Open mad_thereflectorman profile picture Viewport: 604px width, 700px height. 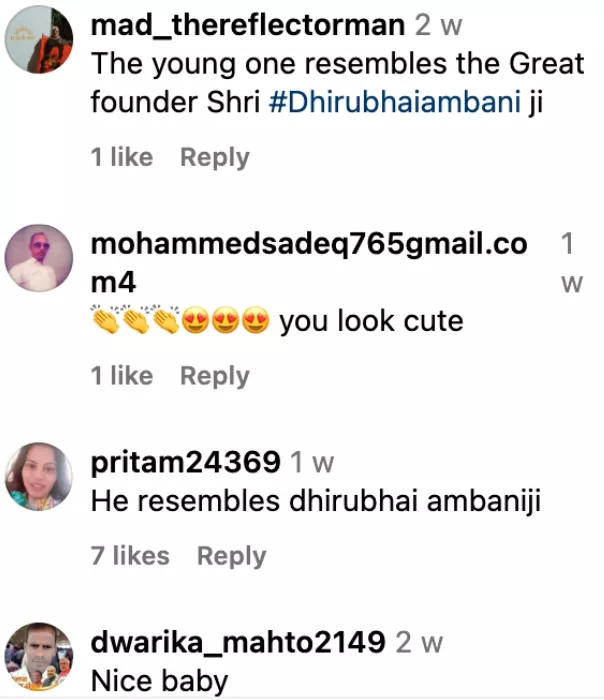(39, 39)
